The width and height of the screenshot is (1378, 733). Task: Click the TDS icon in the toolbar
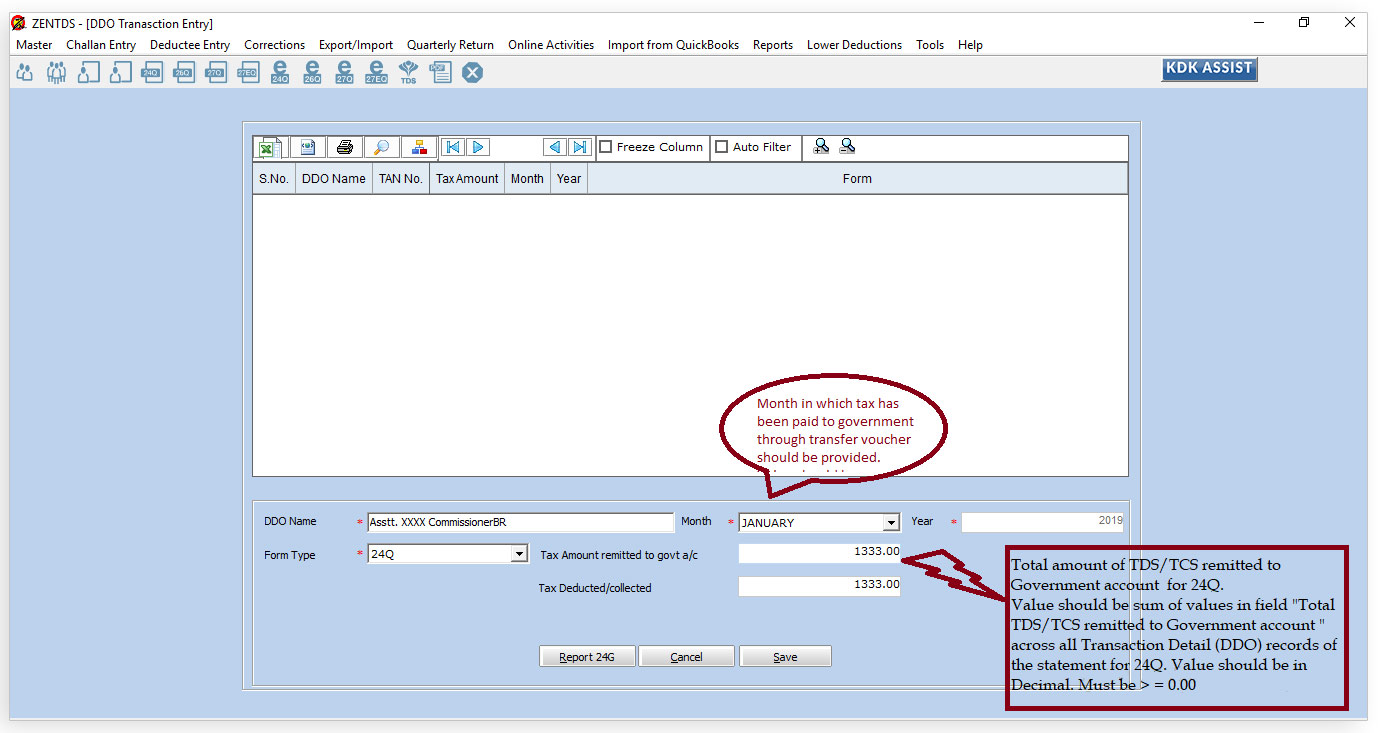[x=408, y=72]
